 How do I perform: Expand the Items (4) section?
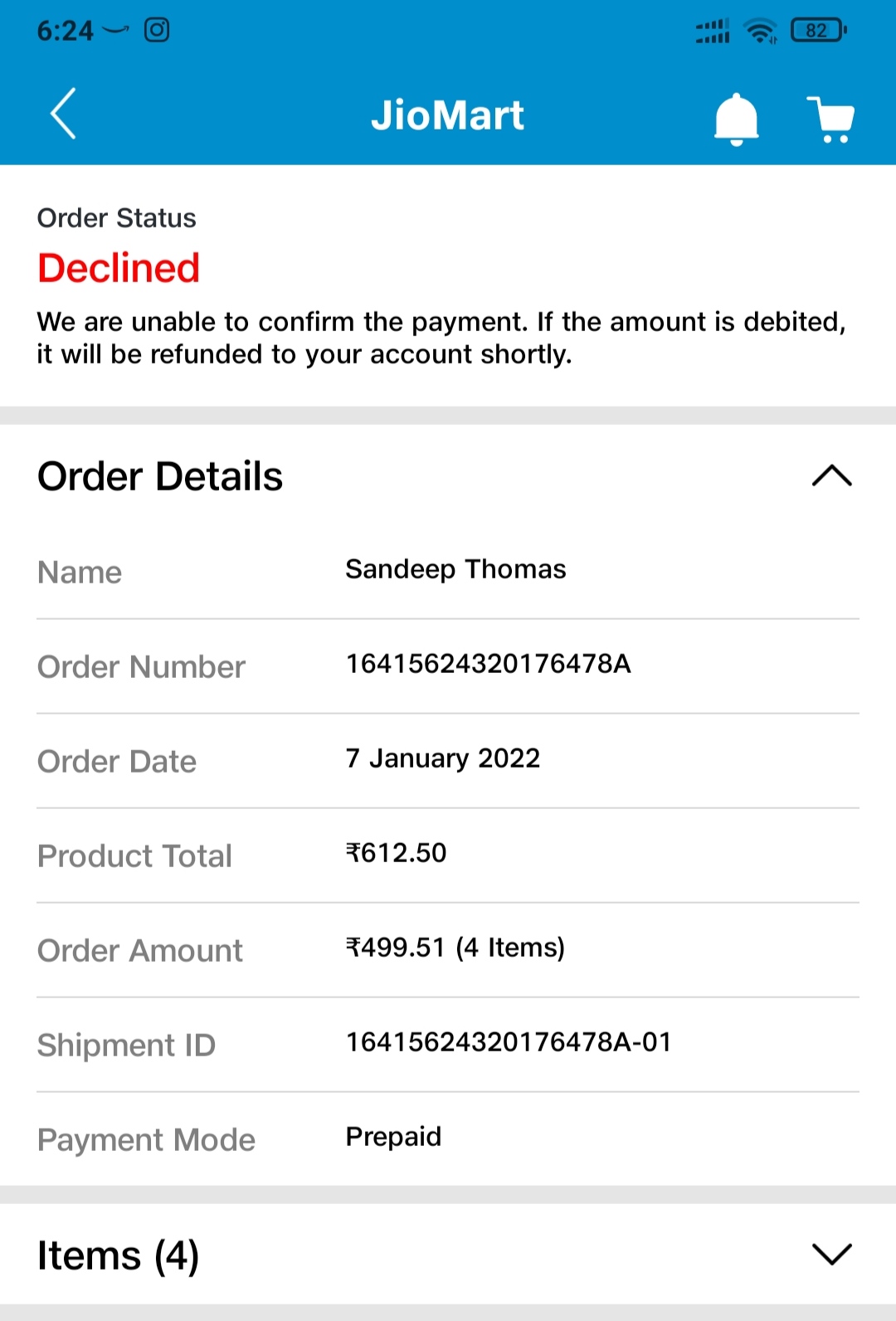click(831, 1254)
